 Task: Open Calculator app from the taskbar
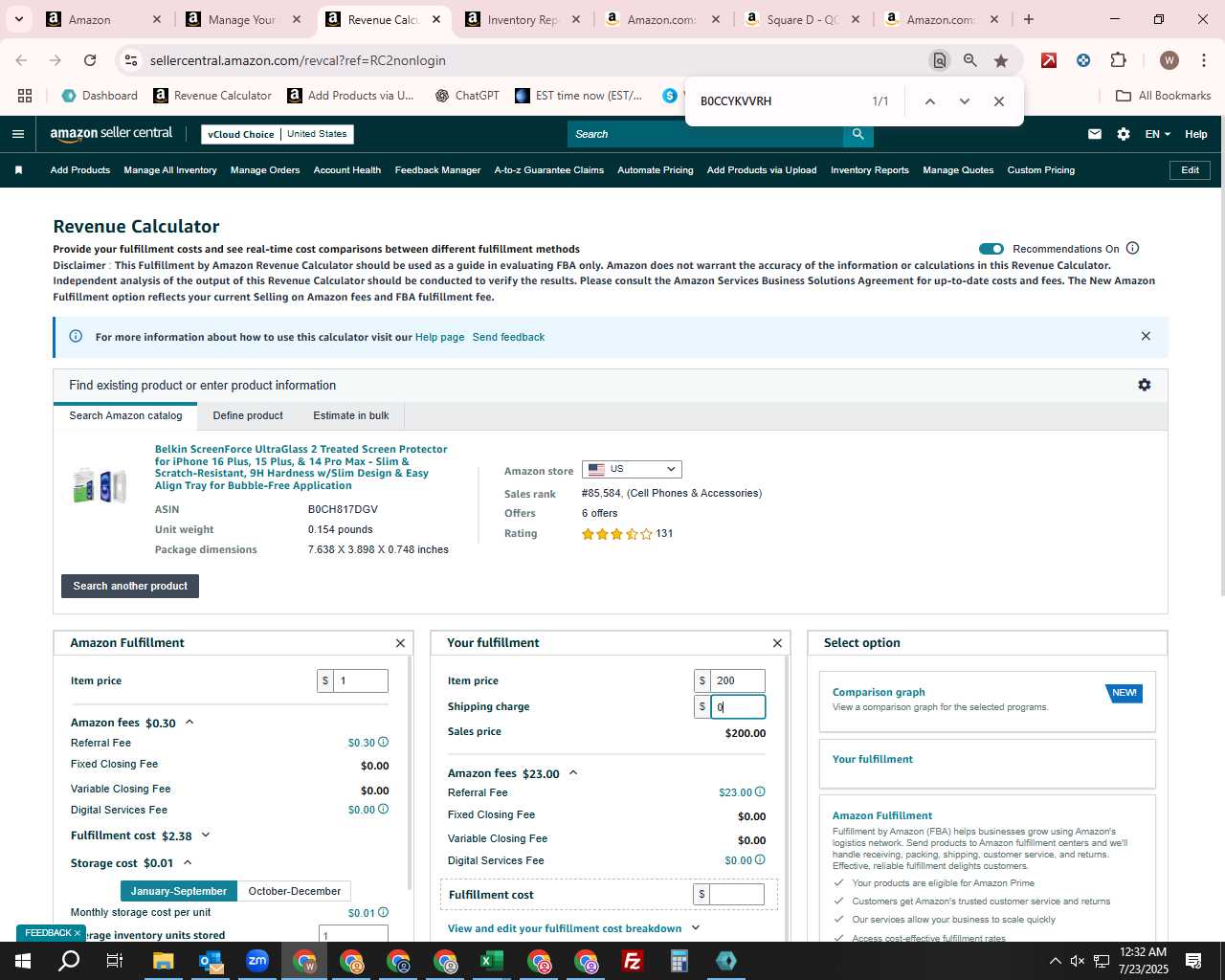[679, 961]
